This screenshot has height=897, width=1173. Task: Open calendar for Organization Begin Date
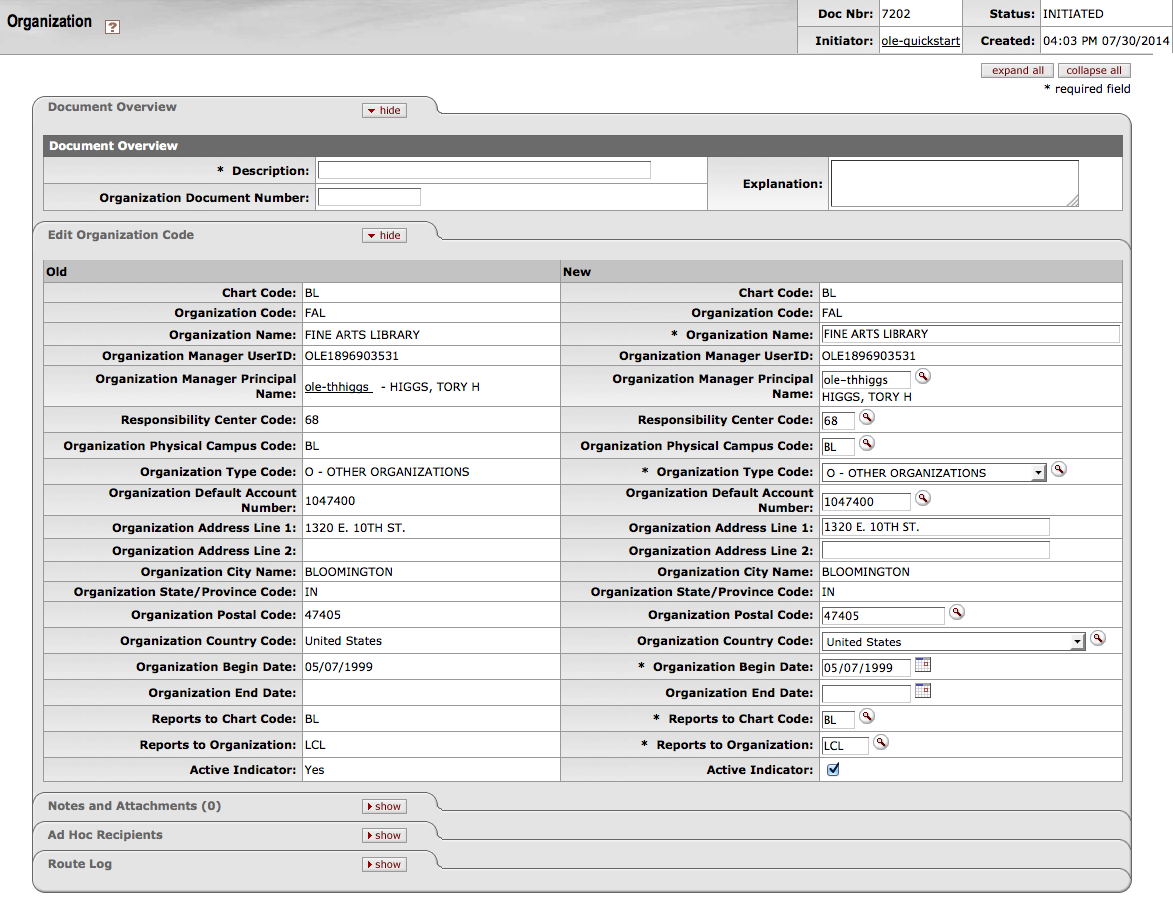point(923,665)
